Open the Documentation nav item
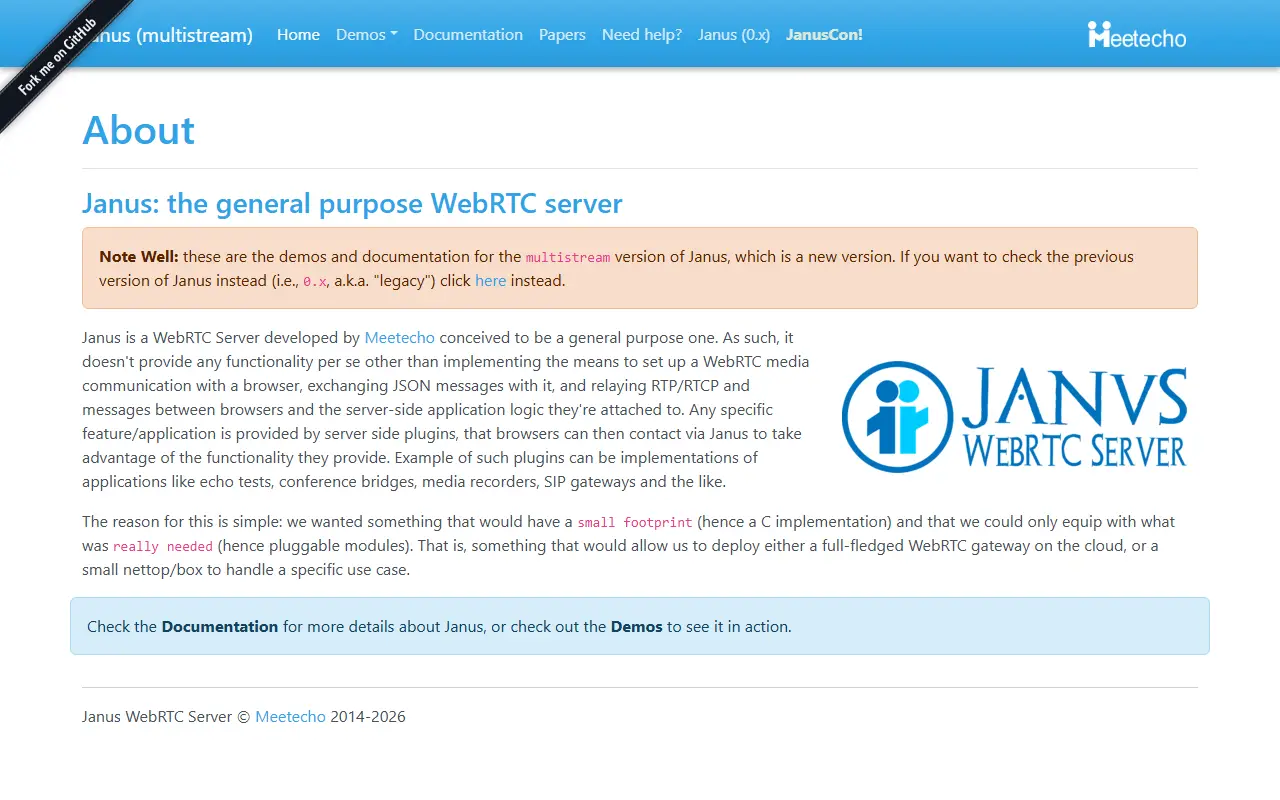Viewport: 1280px width, 800px height. (468, 35)
